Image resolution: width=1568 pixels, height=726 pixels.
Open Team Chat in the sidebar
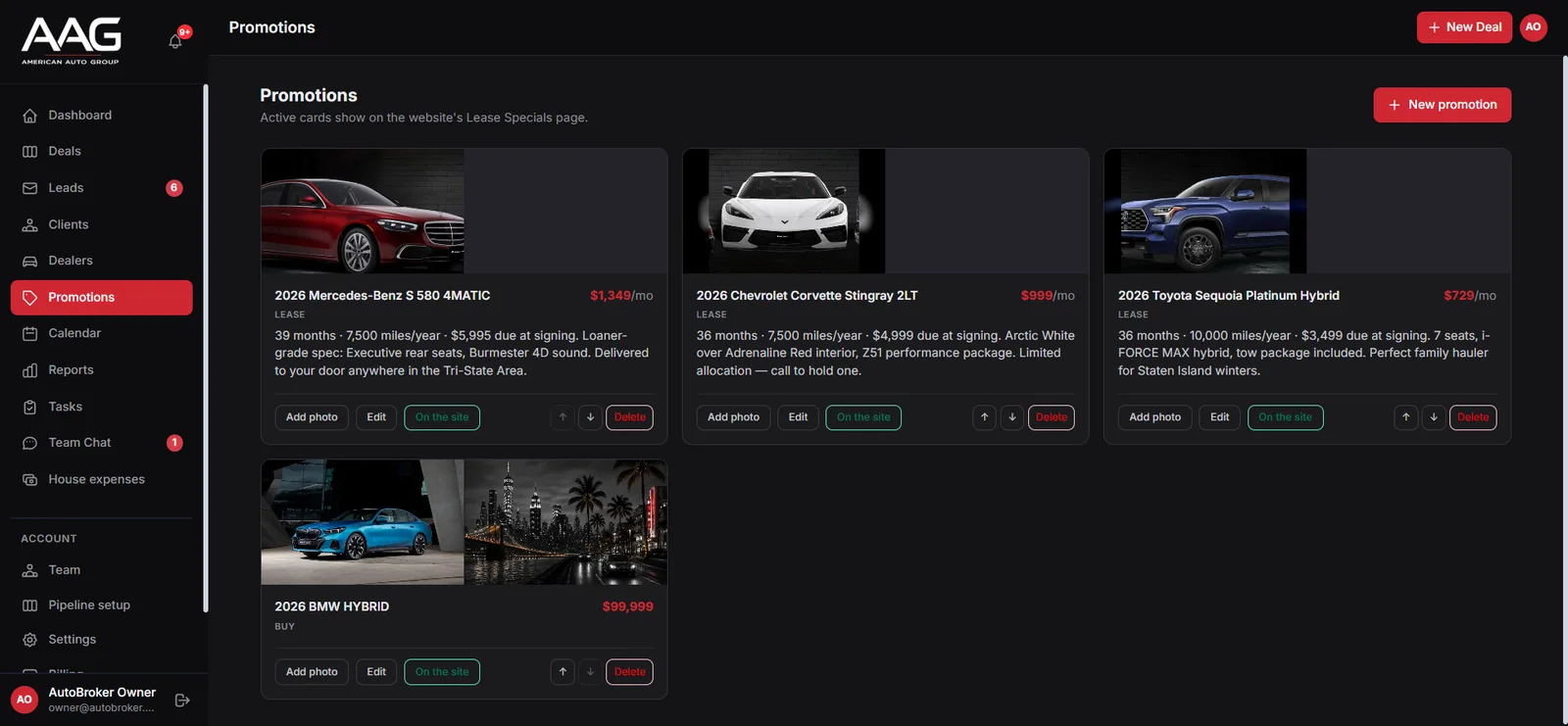(102, 443)
